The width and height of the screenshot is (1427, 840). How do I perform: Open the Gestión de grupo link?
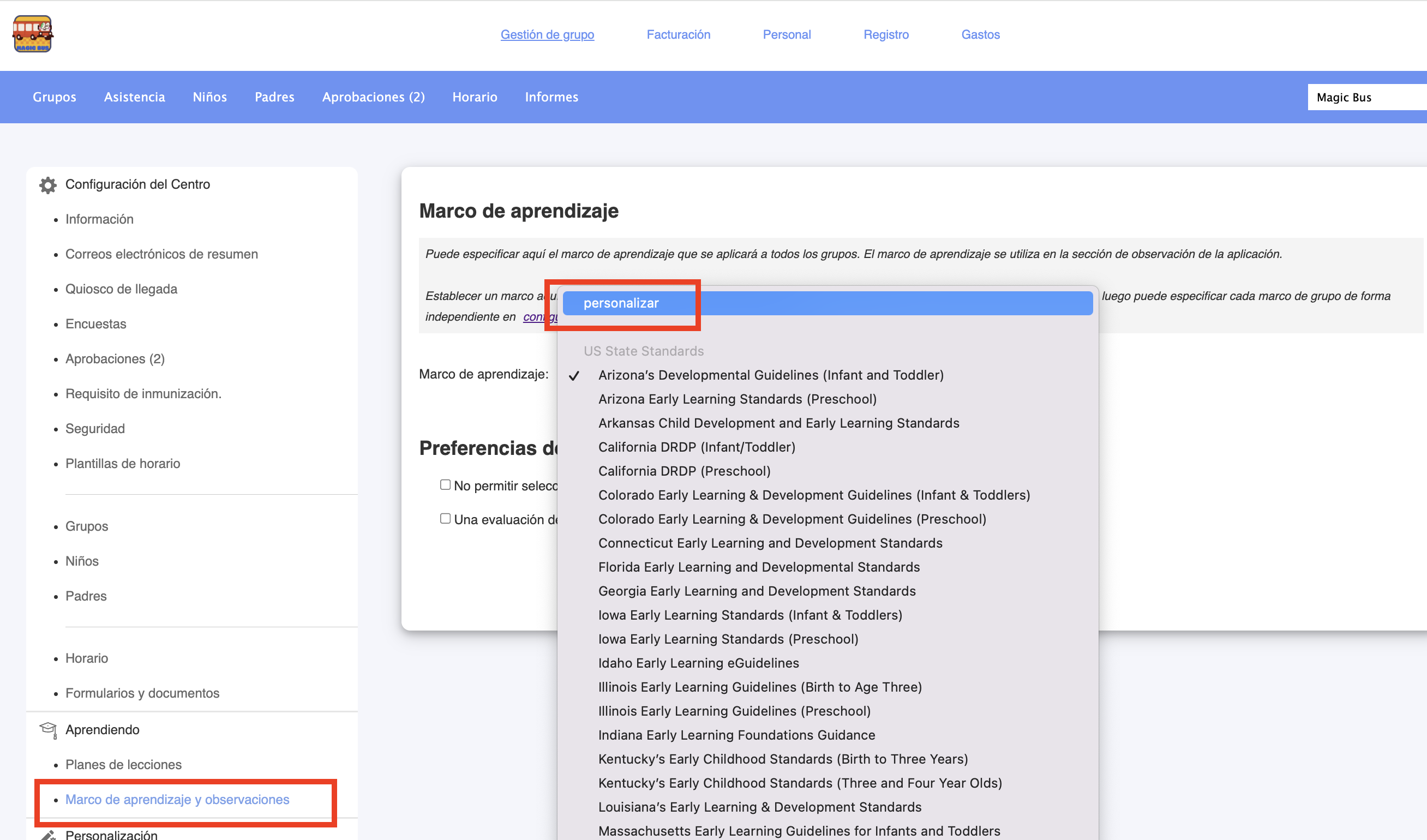point(547,34)
